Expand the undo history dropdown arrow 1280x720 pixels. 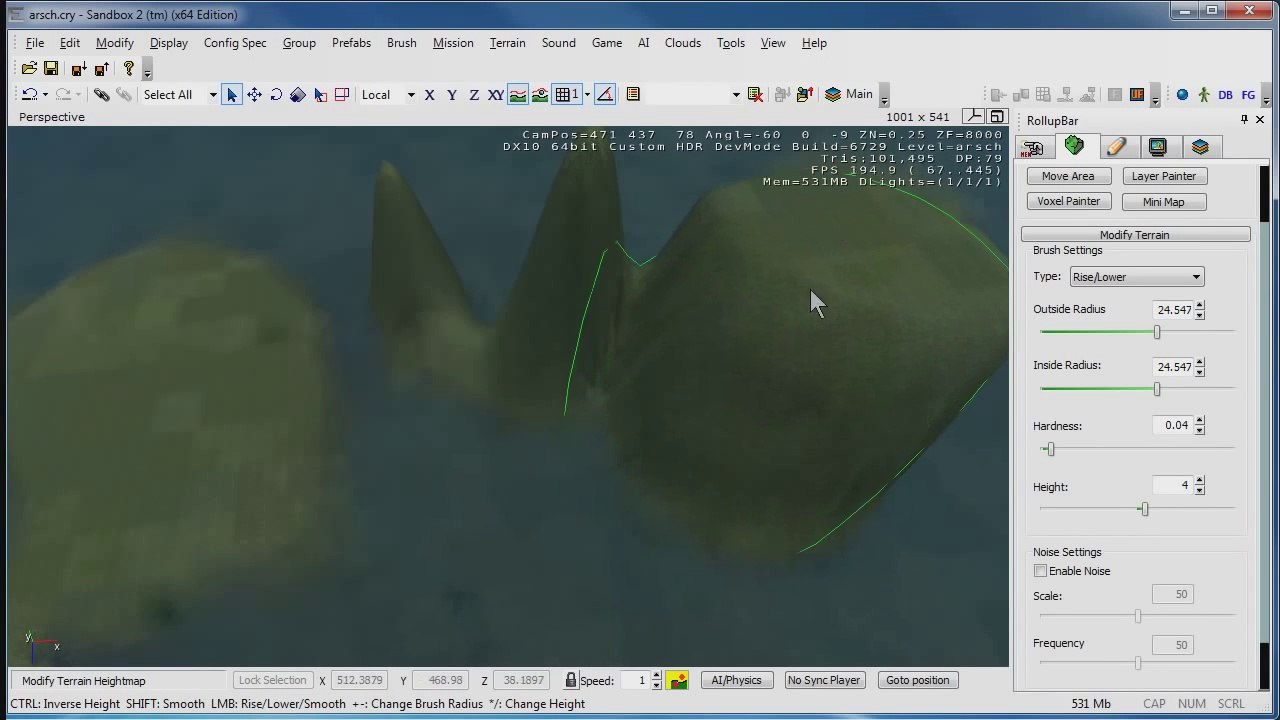pos(45,96)
